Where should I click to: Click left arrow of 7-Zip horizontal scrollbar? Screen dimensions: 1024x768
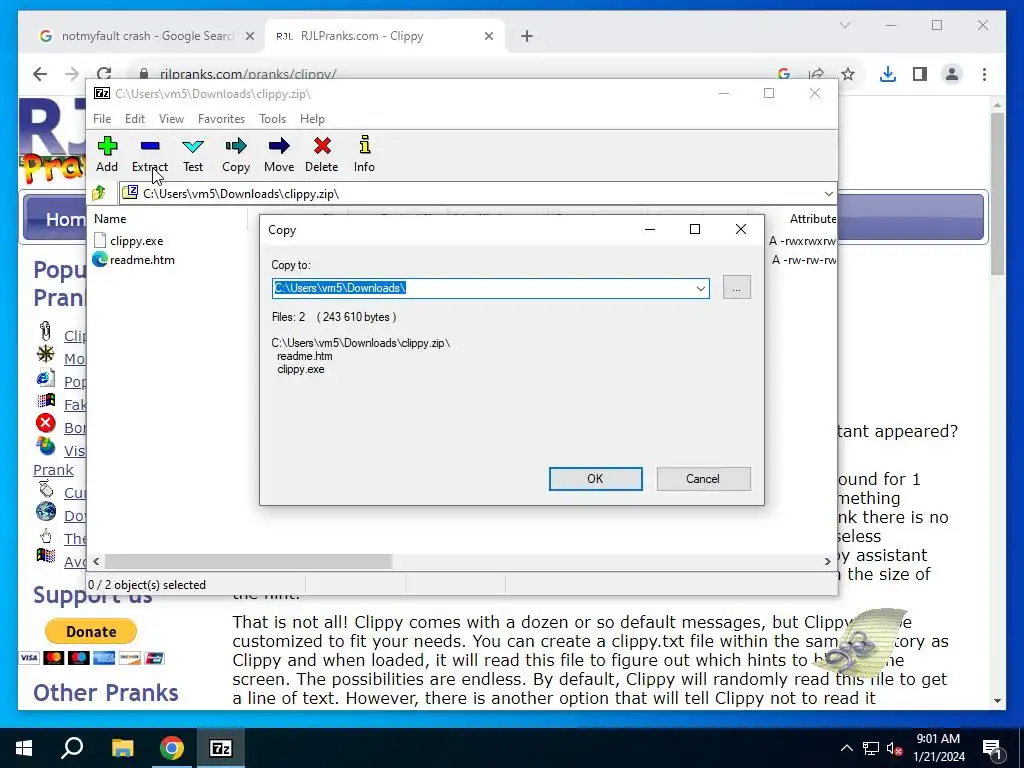tap(97, 562)
